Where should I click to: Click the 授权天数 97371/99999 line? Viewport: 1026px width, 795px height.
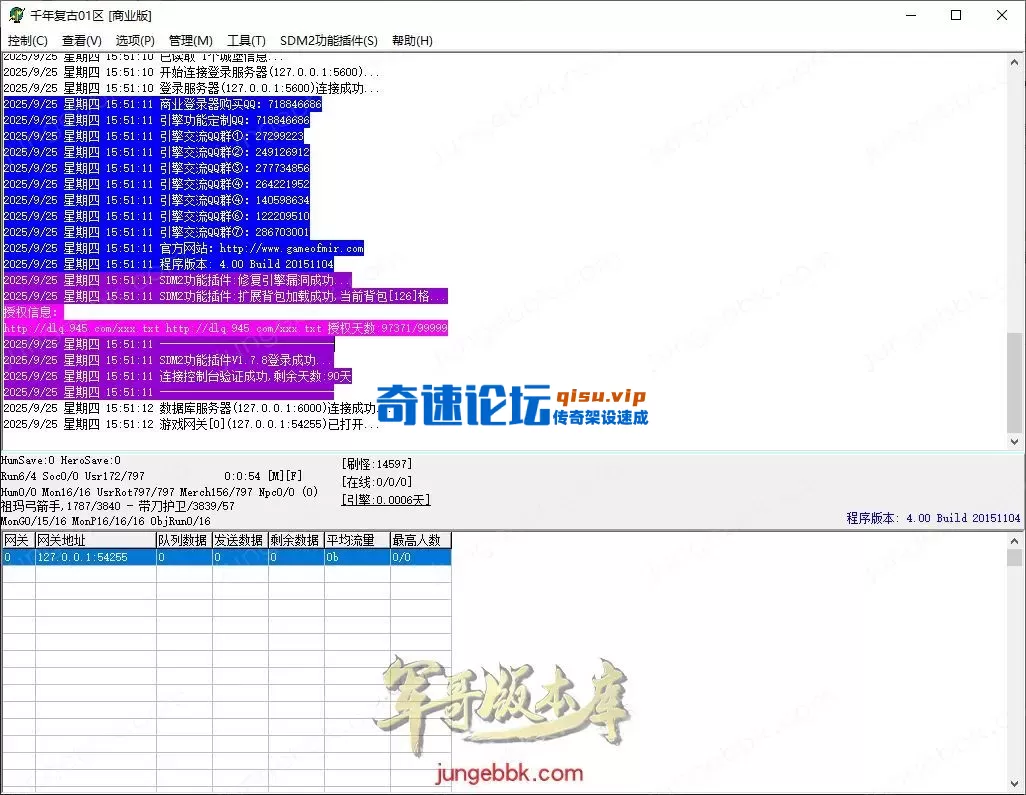pos(225,328)
